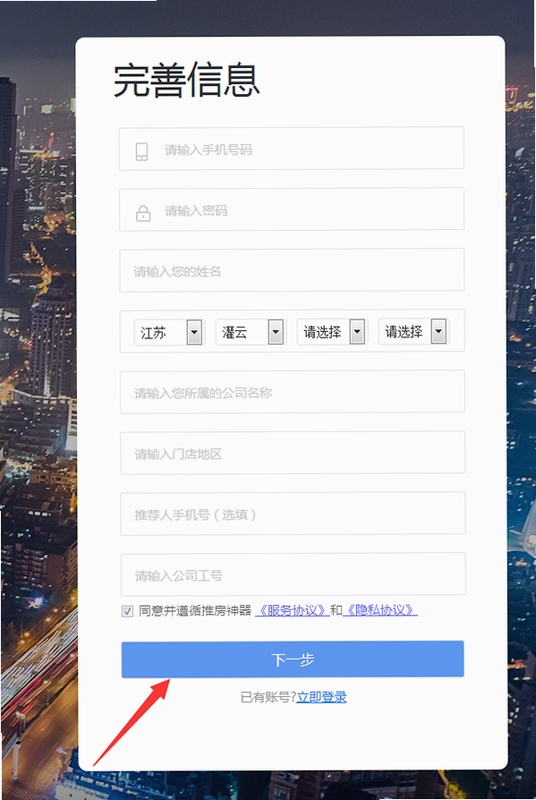Screen dimensions: 536x800
Task: Open the 《隐私协议》 link
Action: tap(380, 610)
